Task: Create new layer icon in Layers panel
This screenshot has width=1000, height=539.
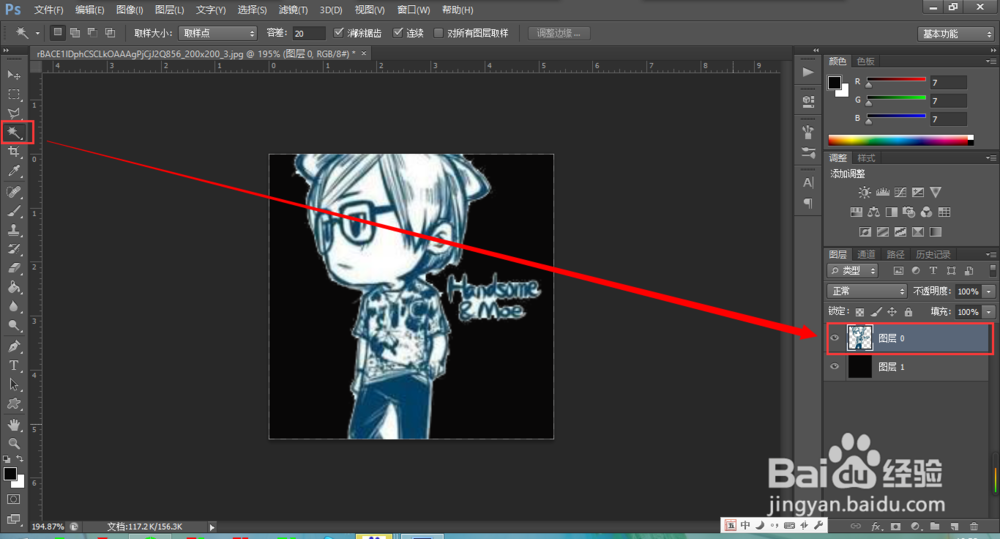Action: click(x=955, y=526)
